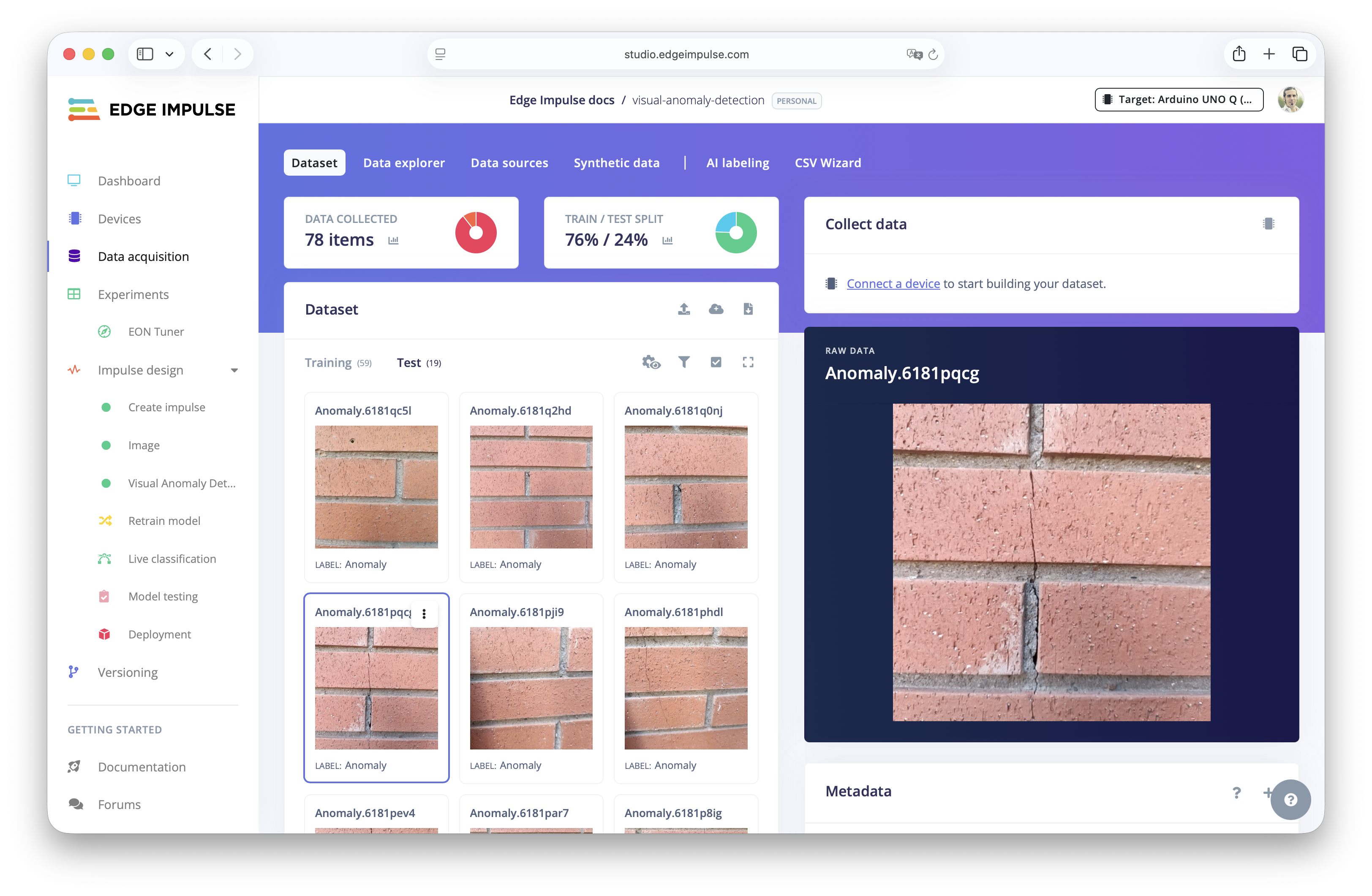
Task: Click the Metadata help question mark icon
Action: click(1236, 792)
